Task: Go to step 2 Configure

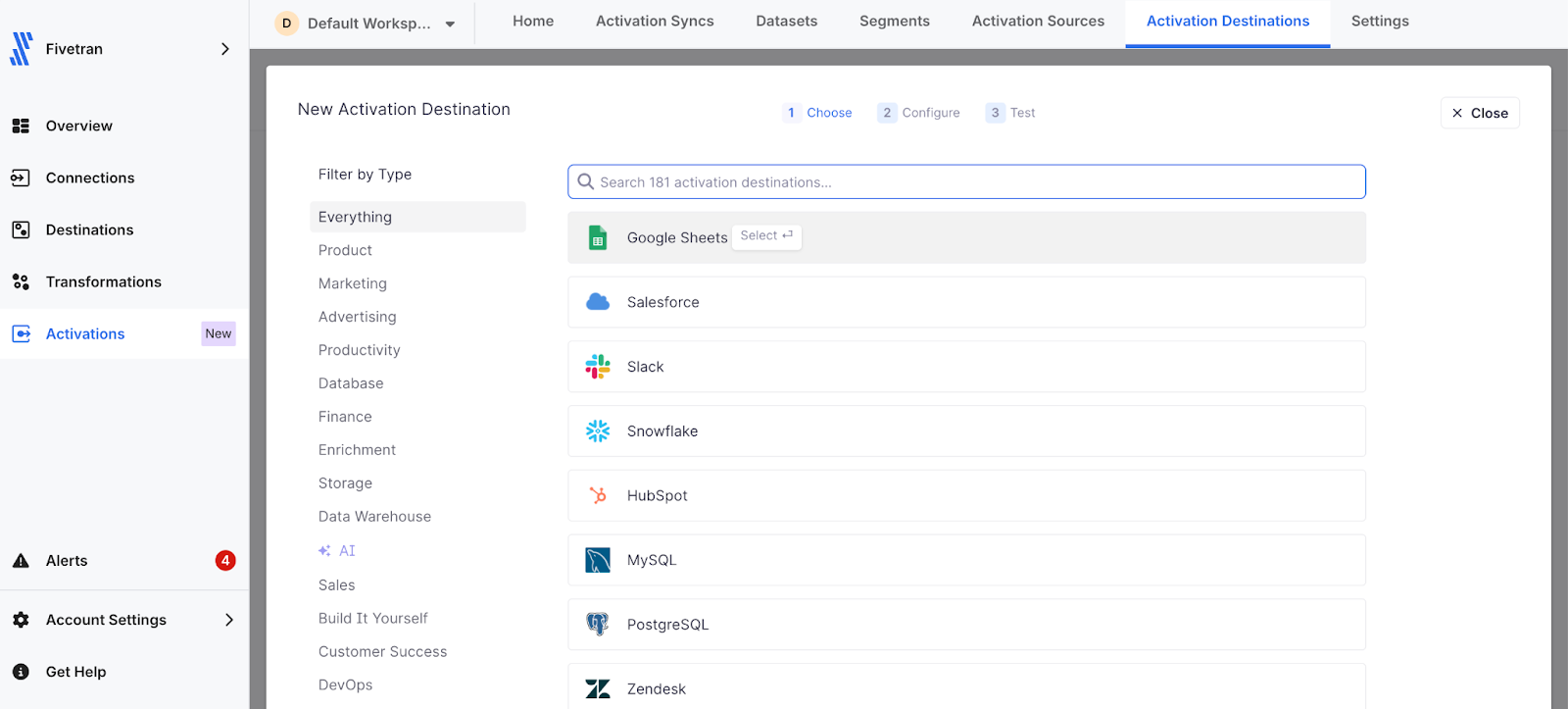Action: click(x=919, y=113)
